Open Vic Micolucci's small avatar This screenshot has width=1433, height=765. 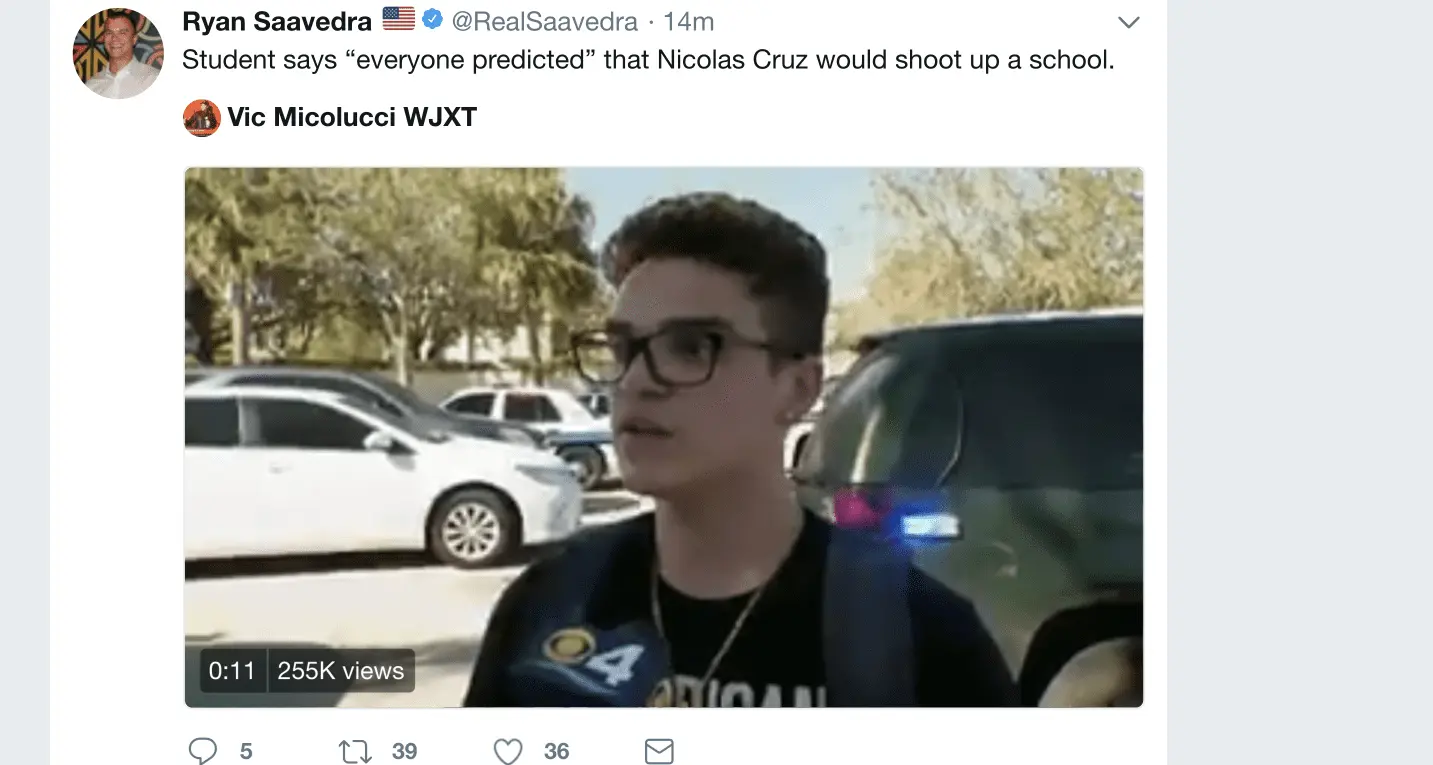202,118
